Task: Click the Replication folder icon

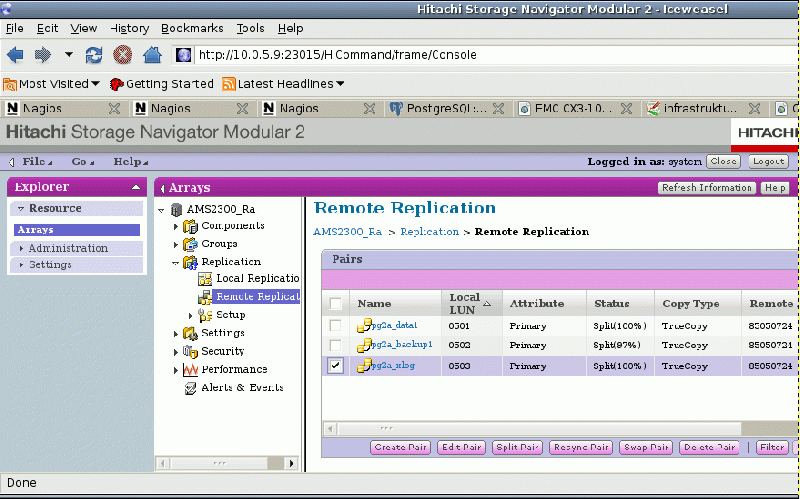Action: point(190,262)
